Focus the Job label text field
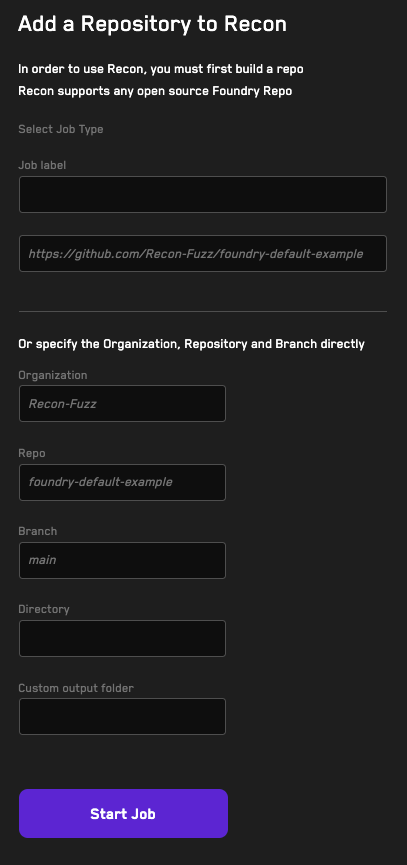407x865 pixels. [203, 194]
